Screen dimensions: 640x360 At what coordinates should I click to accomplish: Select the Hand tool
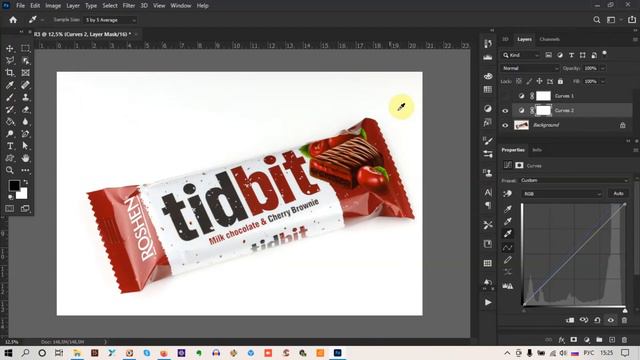pos(25,158)
